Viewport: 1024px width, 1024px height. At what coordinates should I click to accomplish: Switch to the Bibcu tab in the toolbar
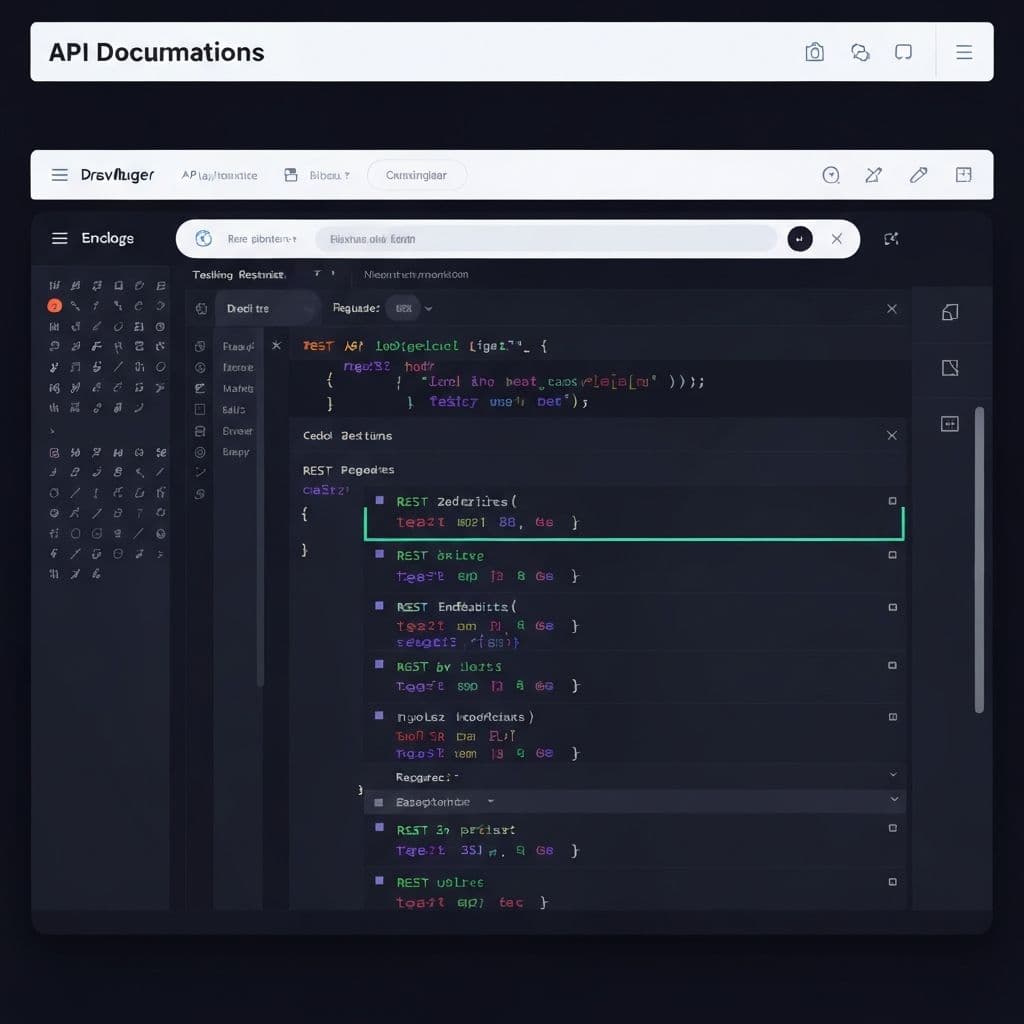(315, 174)
